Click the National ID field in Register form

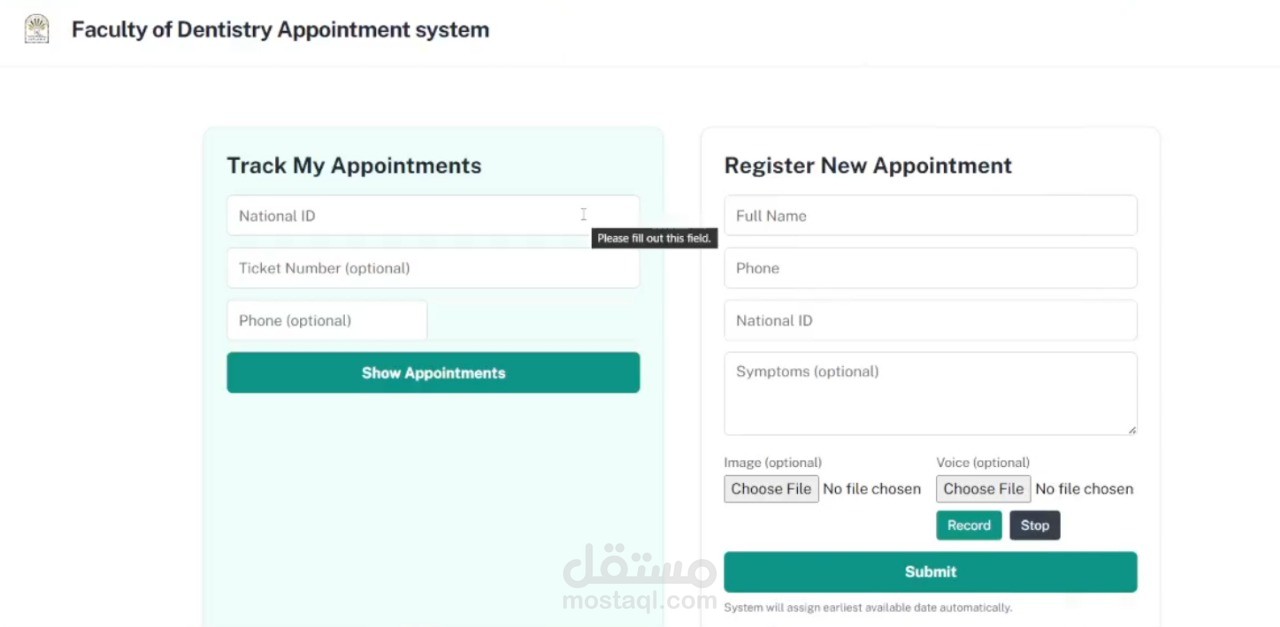click(930, 320)
